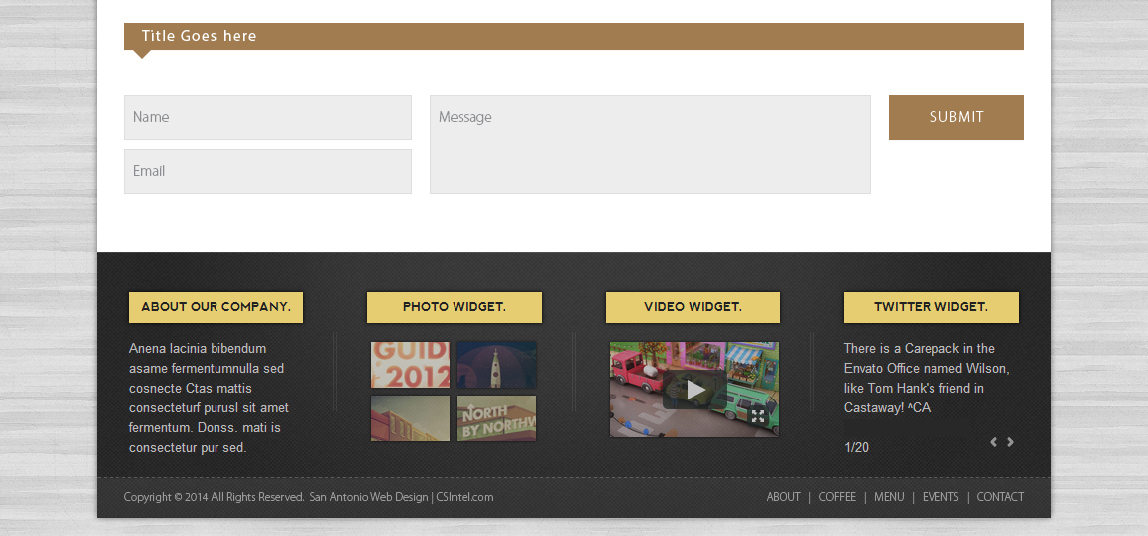Play the video in Video Widget

[694, 390]
